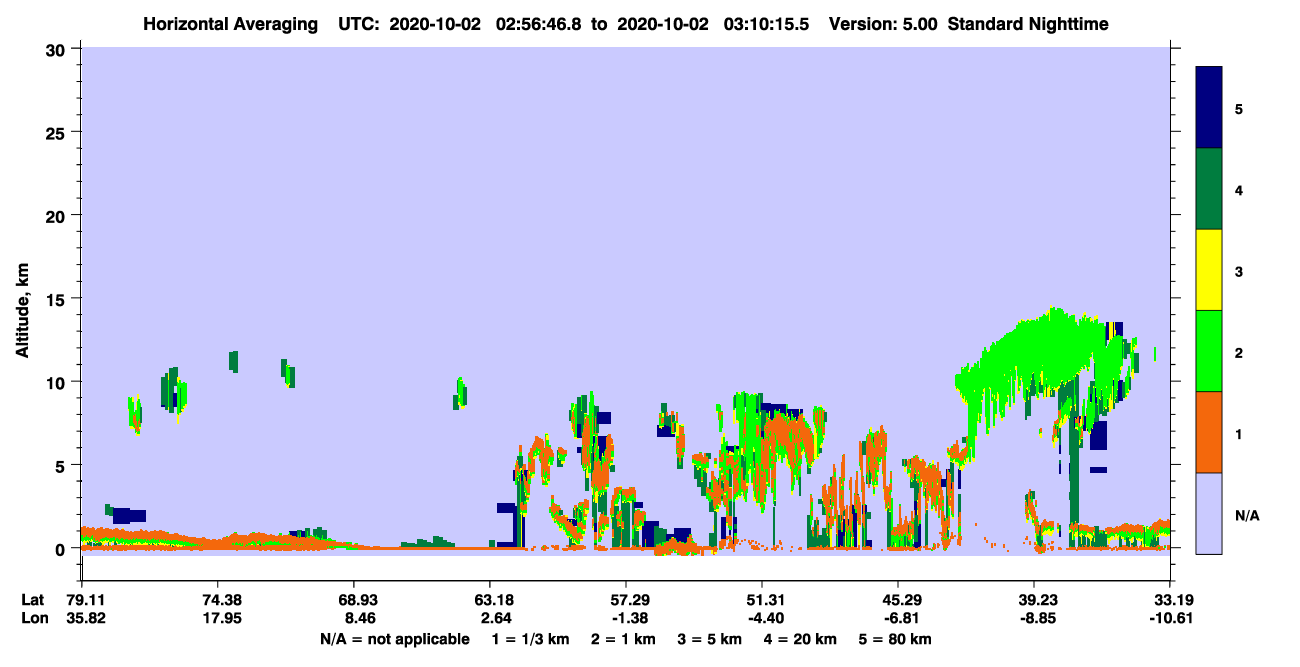Click the latitude value 79.11
Screen dimensions: 1300x667
coord(86,600)
